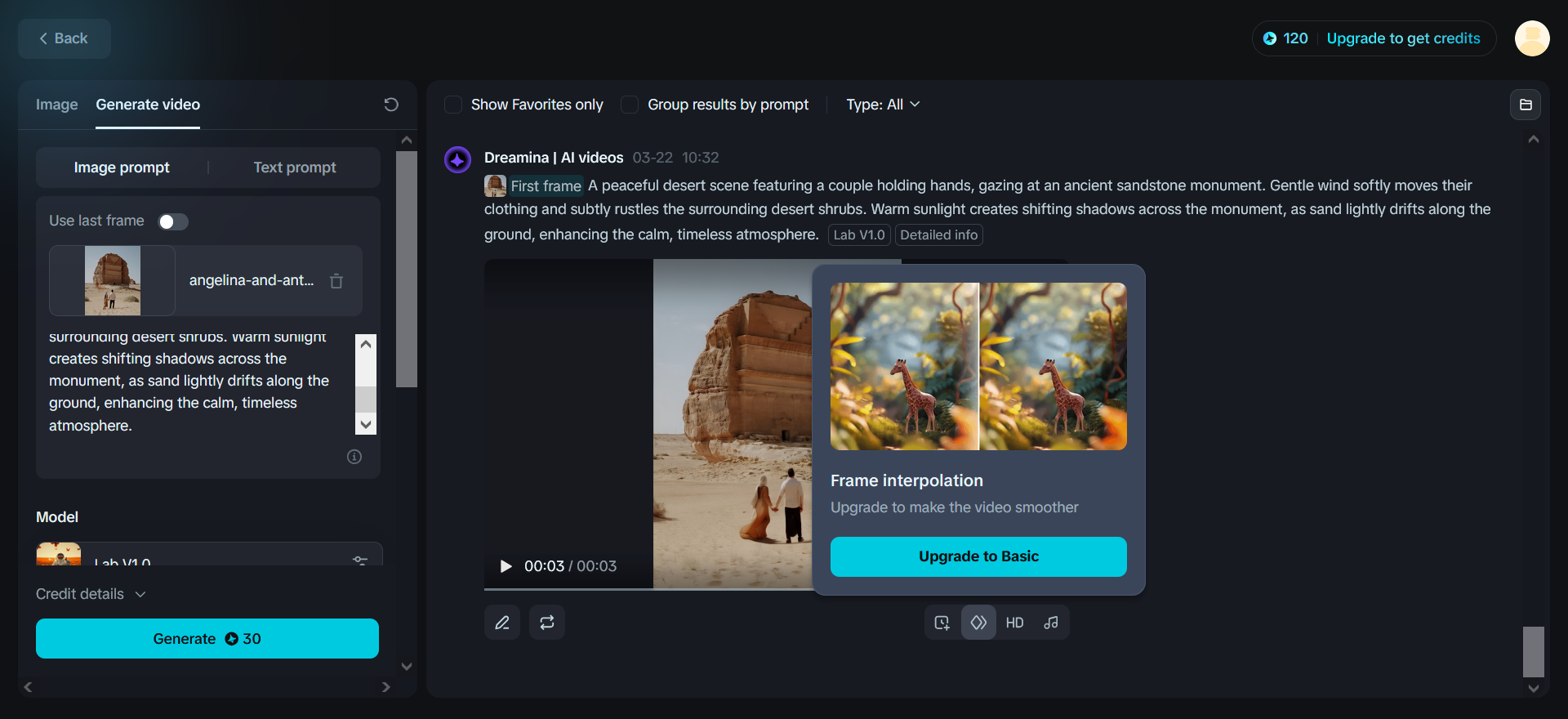This screenshot has height=719, width=1568.
Task: Check Group results by prompt
Action: (630, 105)
